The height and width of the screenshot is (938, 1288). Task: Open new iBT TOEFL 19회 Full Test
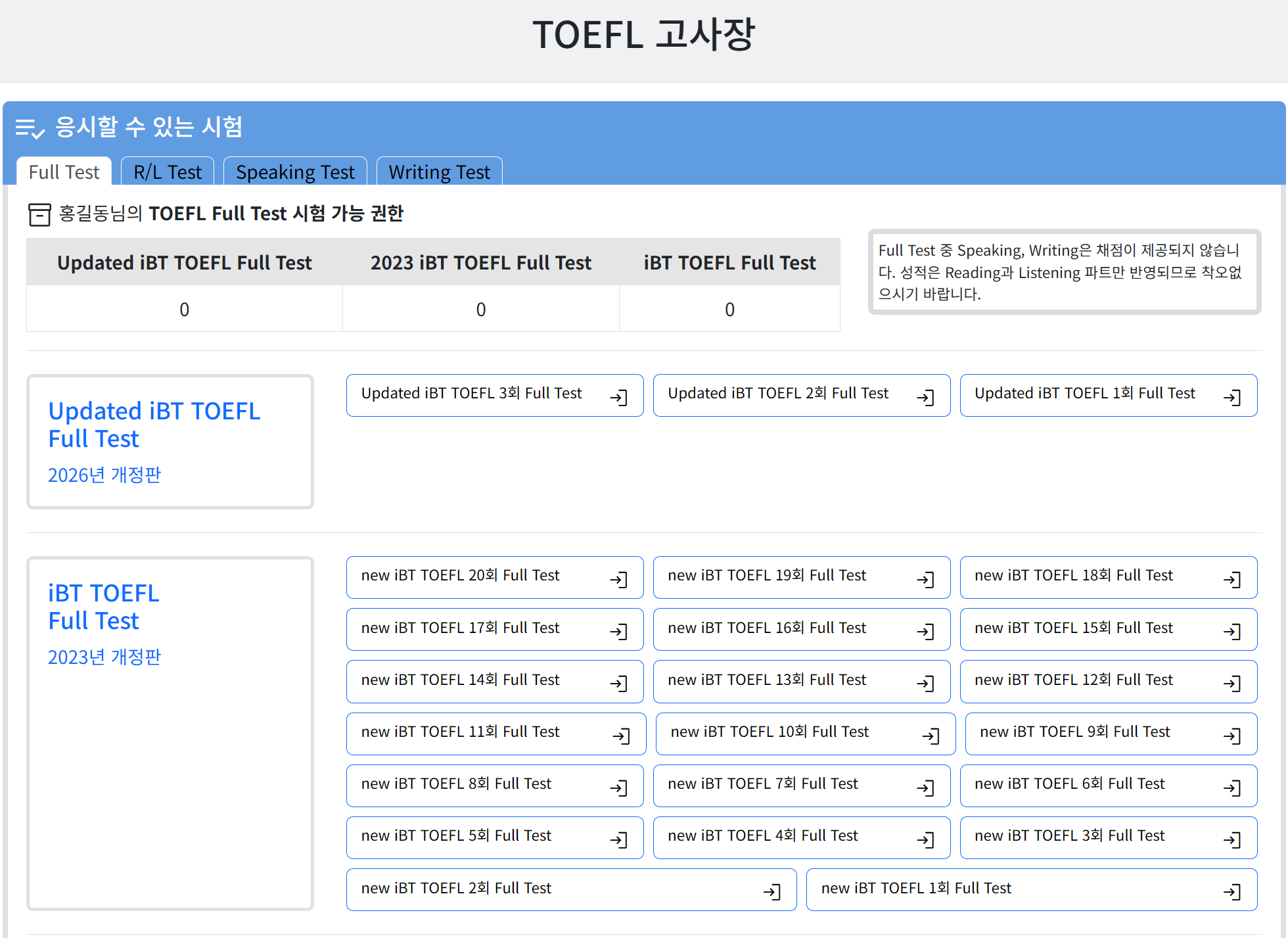(x=801, y=577)
